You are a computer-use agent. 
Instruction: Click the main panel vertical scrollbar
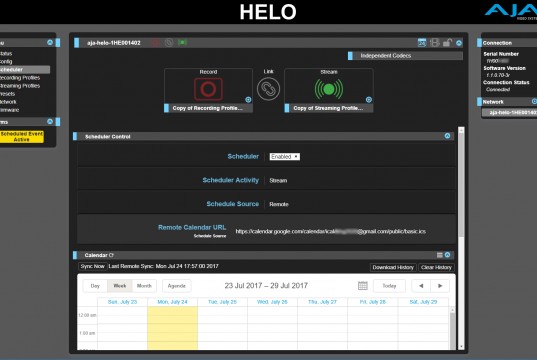461,185
